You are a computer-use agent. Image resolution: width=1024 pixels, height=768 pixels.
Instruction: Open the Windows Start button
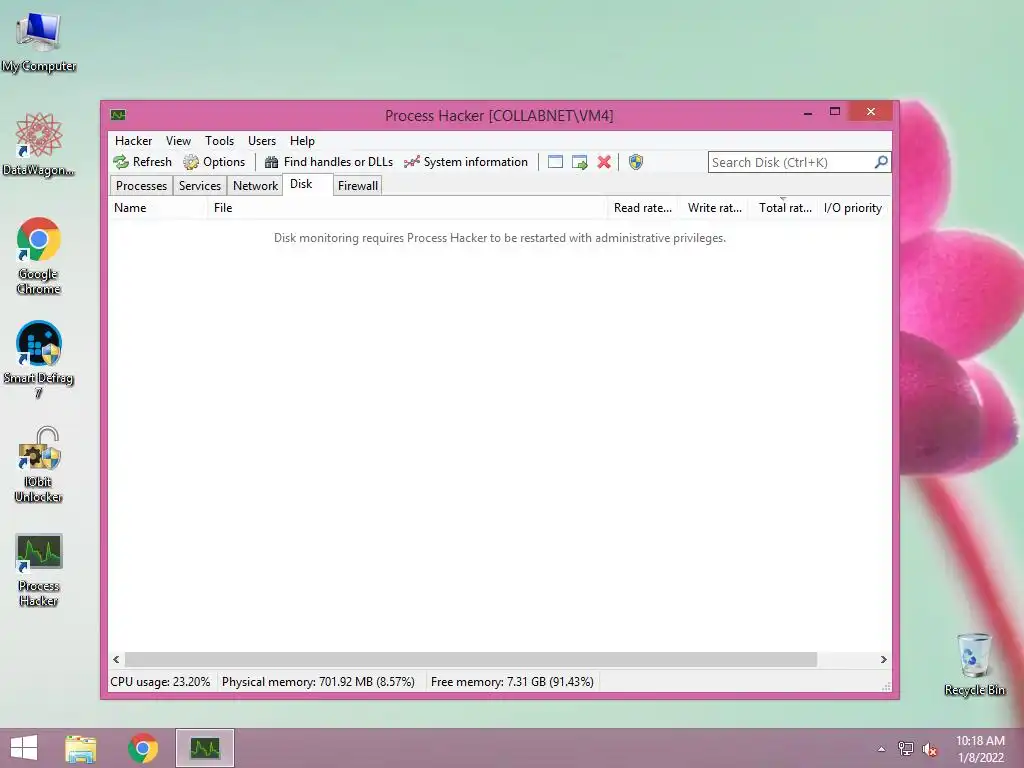[24, 748]
